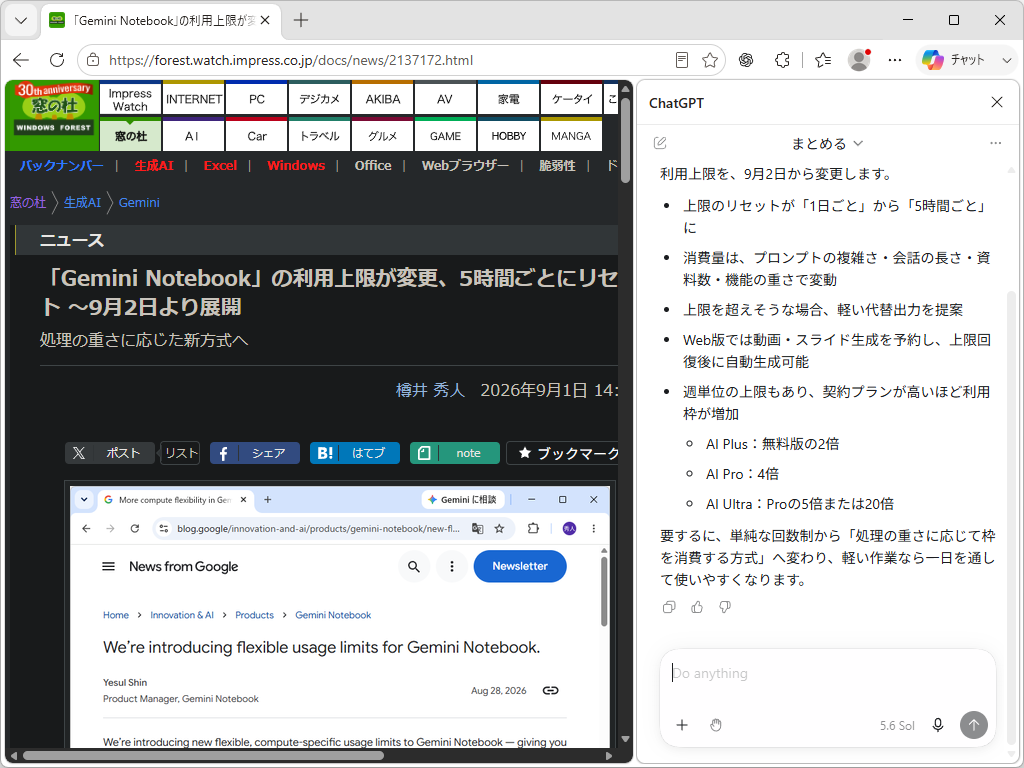The width and height of the screenshot is (1024, 768).
Task: Open the 生成AI category in red nav bar
Action: pyautogui.click(x=154, y=166)
